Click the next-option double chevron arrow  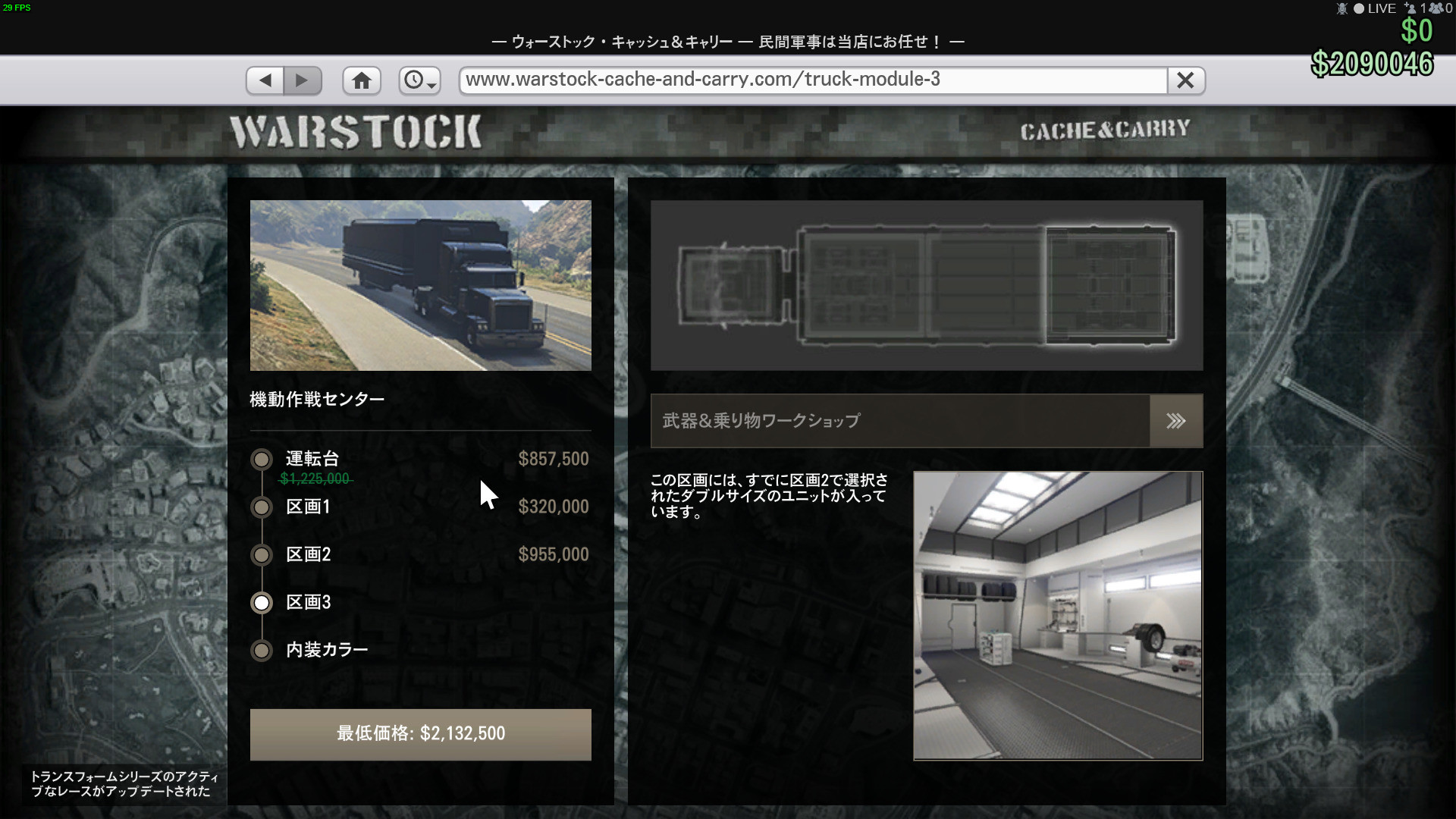coord(1176,421)
